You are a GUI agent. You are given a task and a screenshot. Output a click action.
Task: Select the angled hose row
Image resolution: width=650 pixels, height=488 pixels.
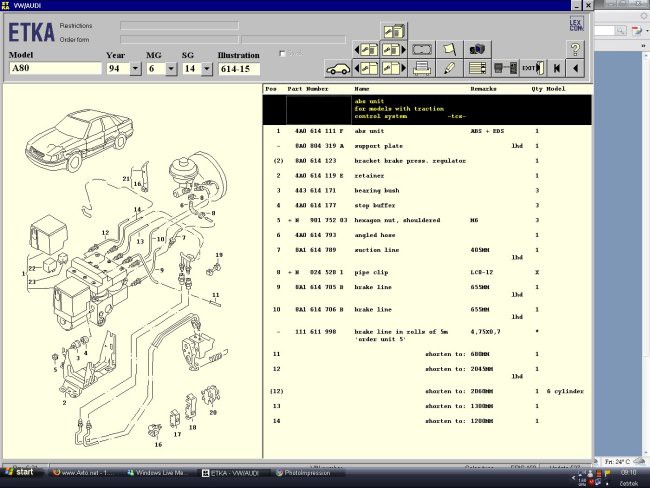[427, 235]
